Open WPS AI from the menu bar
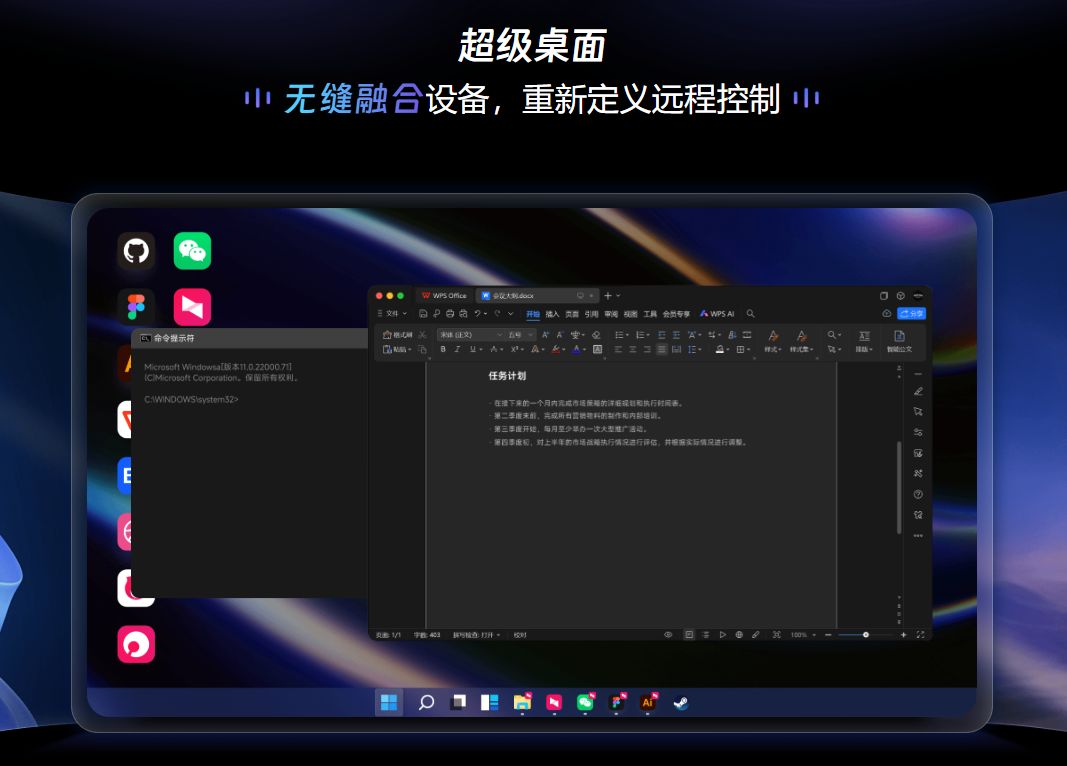Viewport: 1067px width, 766px height. tap(717, 314)
